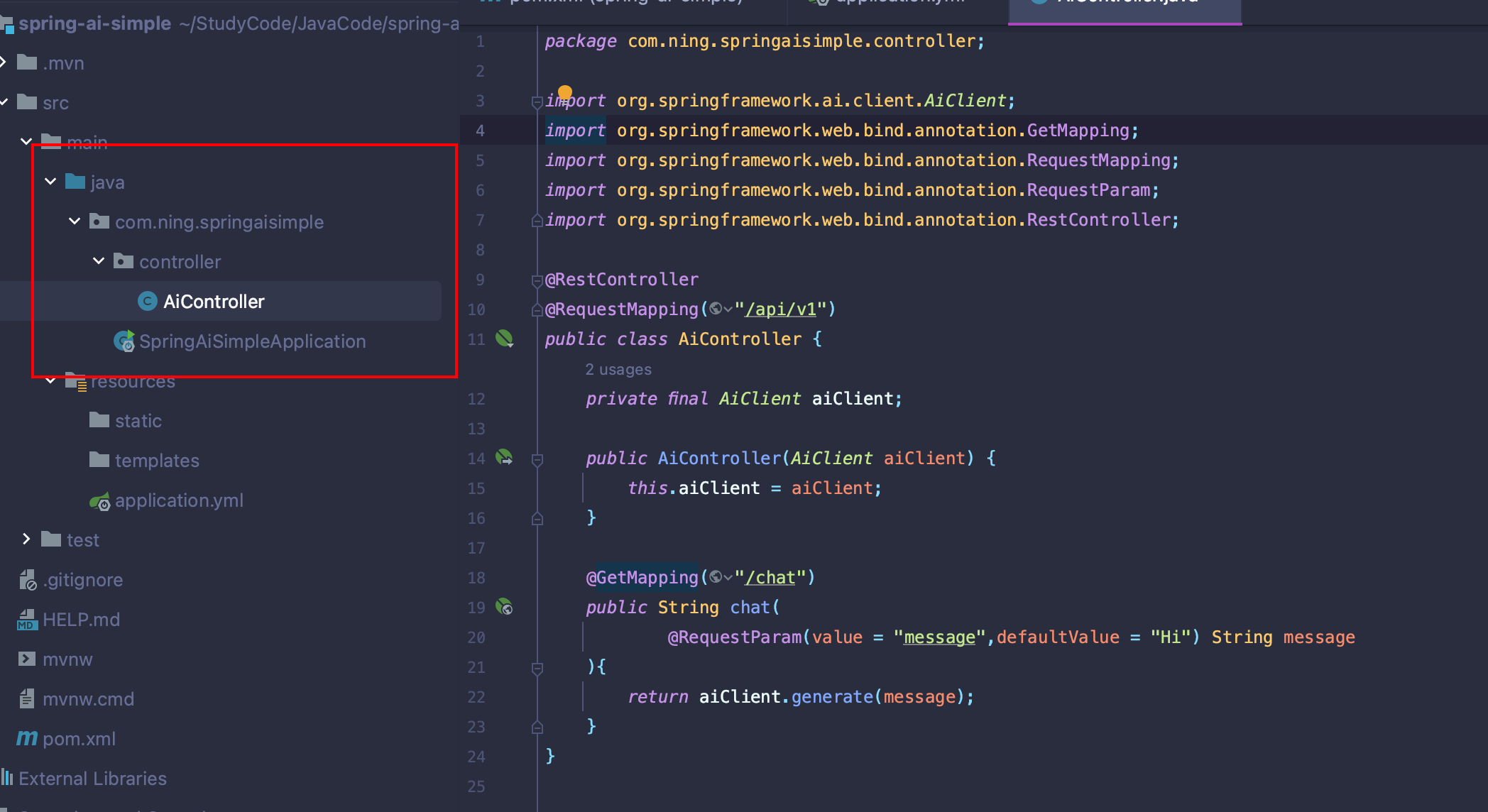Click the autowired dependencies gutter icon on line 14
Viewport: 1488px width, 812px height.
pyautogui.click(x=504, y=457)
